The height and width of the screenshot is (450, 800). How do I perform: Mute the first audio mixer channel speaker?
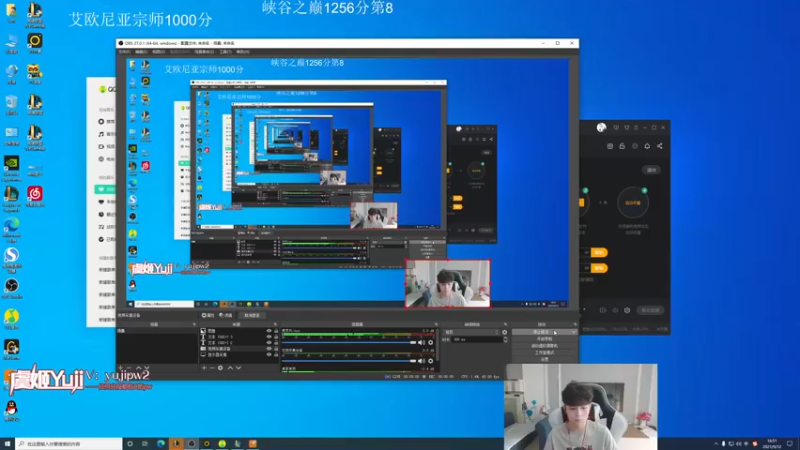421,343
